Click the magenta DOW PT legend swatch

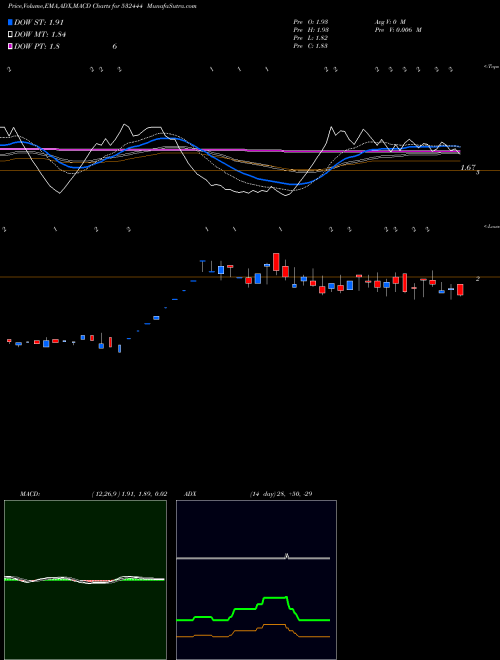point(10,46)
